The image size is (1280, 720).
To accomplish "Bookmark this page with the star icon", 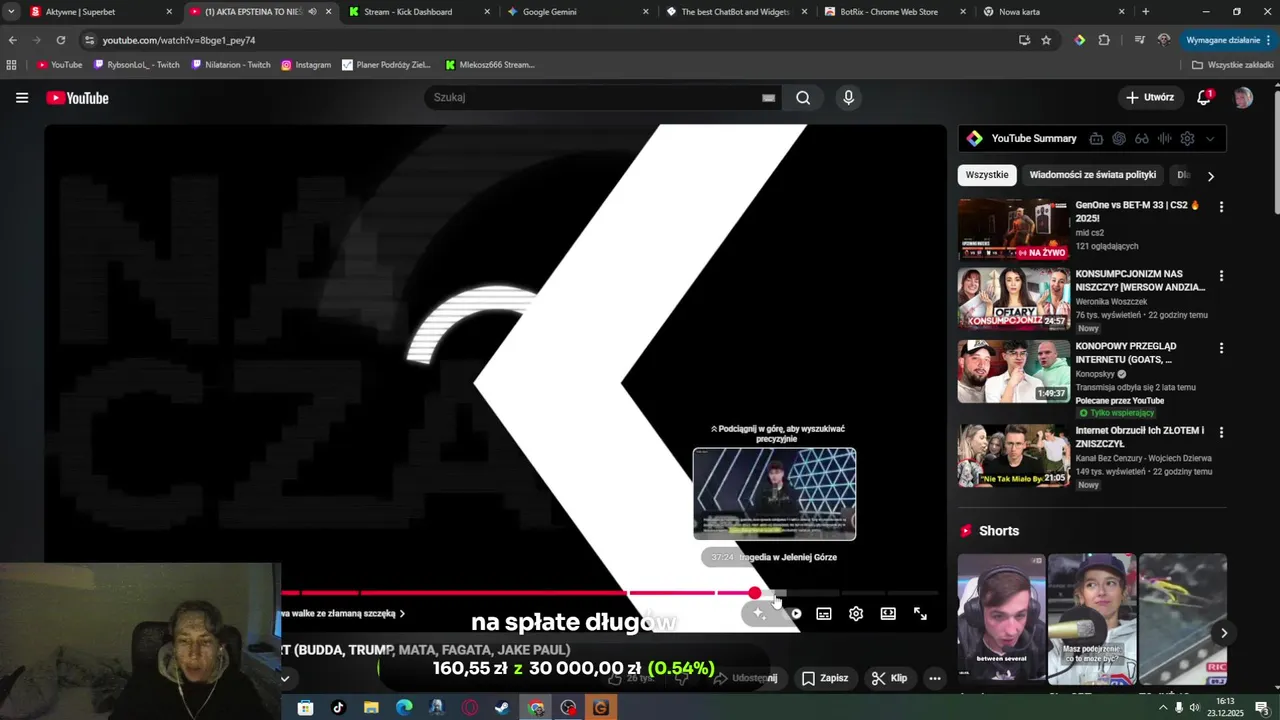I will (1046, 40).
